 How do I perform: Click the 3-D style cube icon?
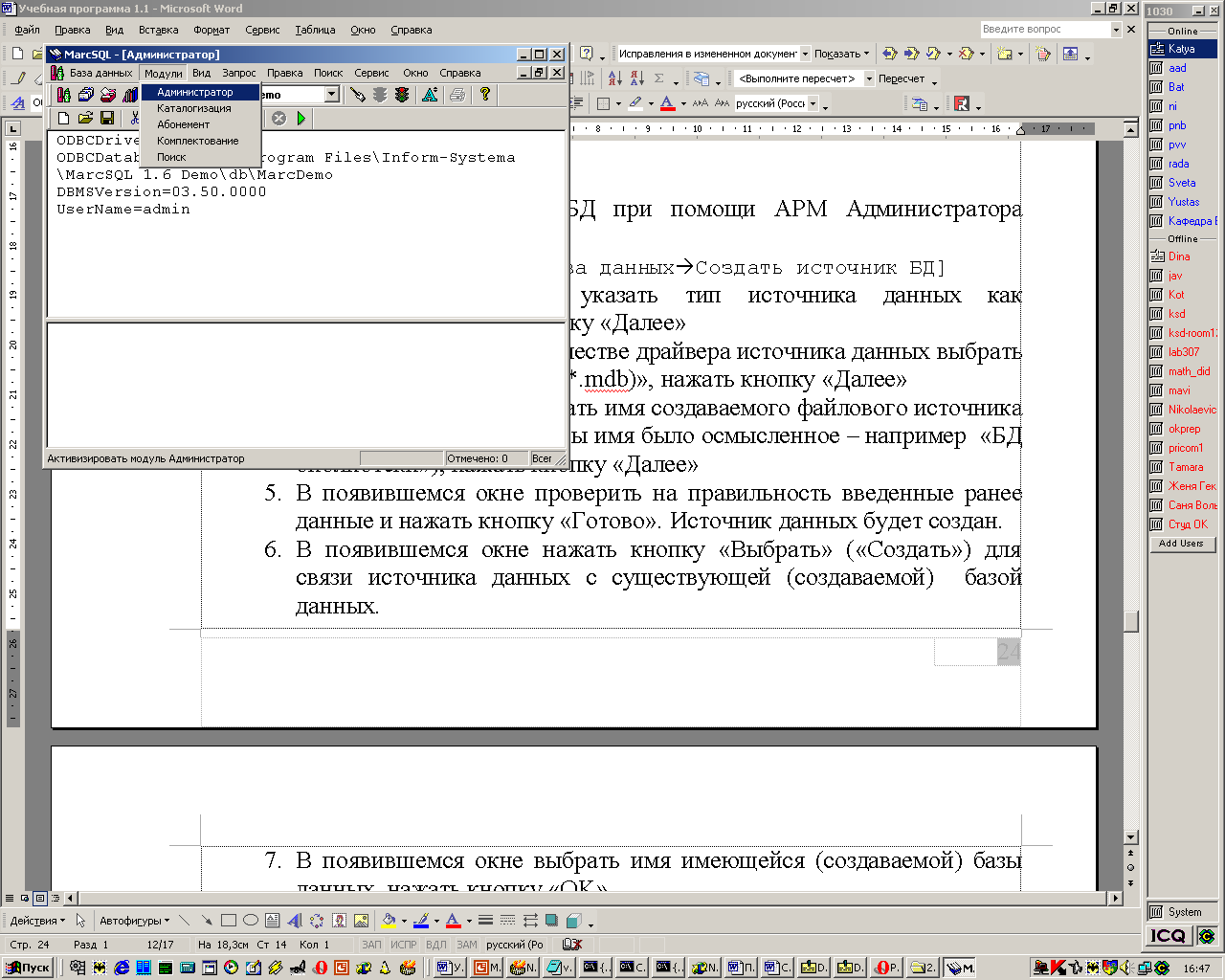[x=573, y=921]
